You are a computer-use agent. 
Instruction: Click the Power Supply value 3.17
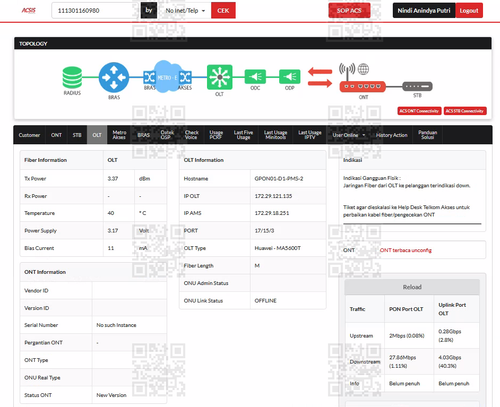pyautogui.click(x=113, y=230)
